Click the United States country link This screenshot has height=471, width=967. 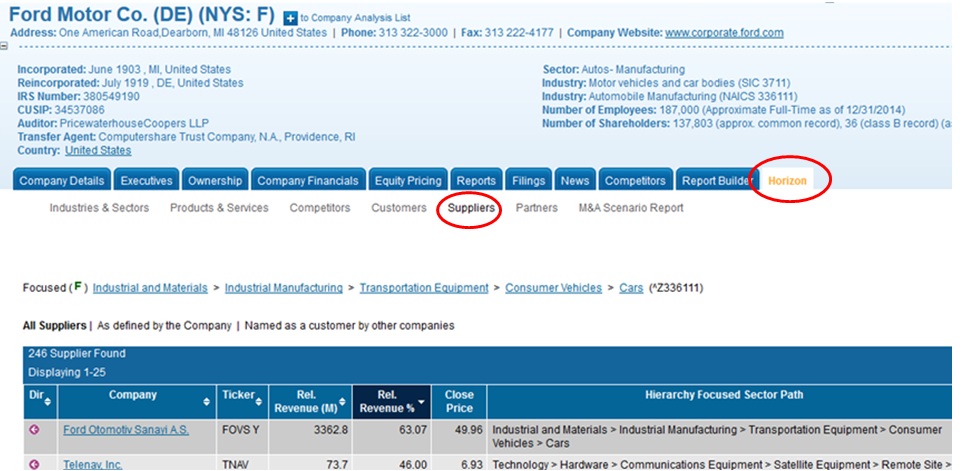[98, 150]
